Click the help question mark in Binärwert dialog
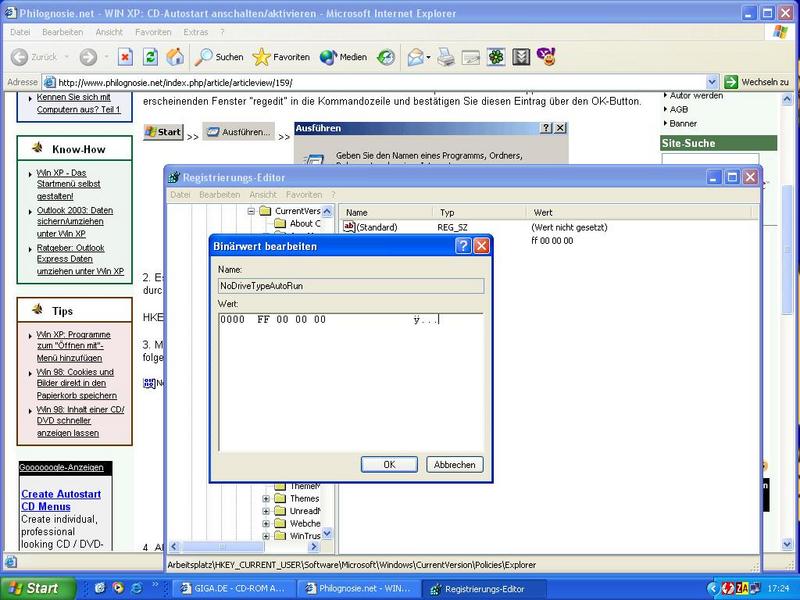Screen dimensions: 800x600 click(463, 245)
